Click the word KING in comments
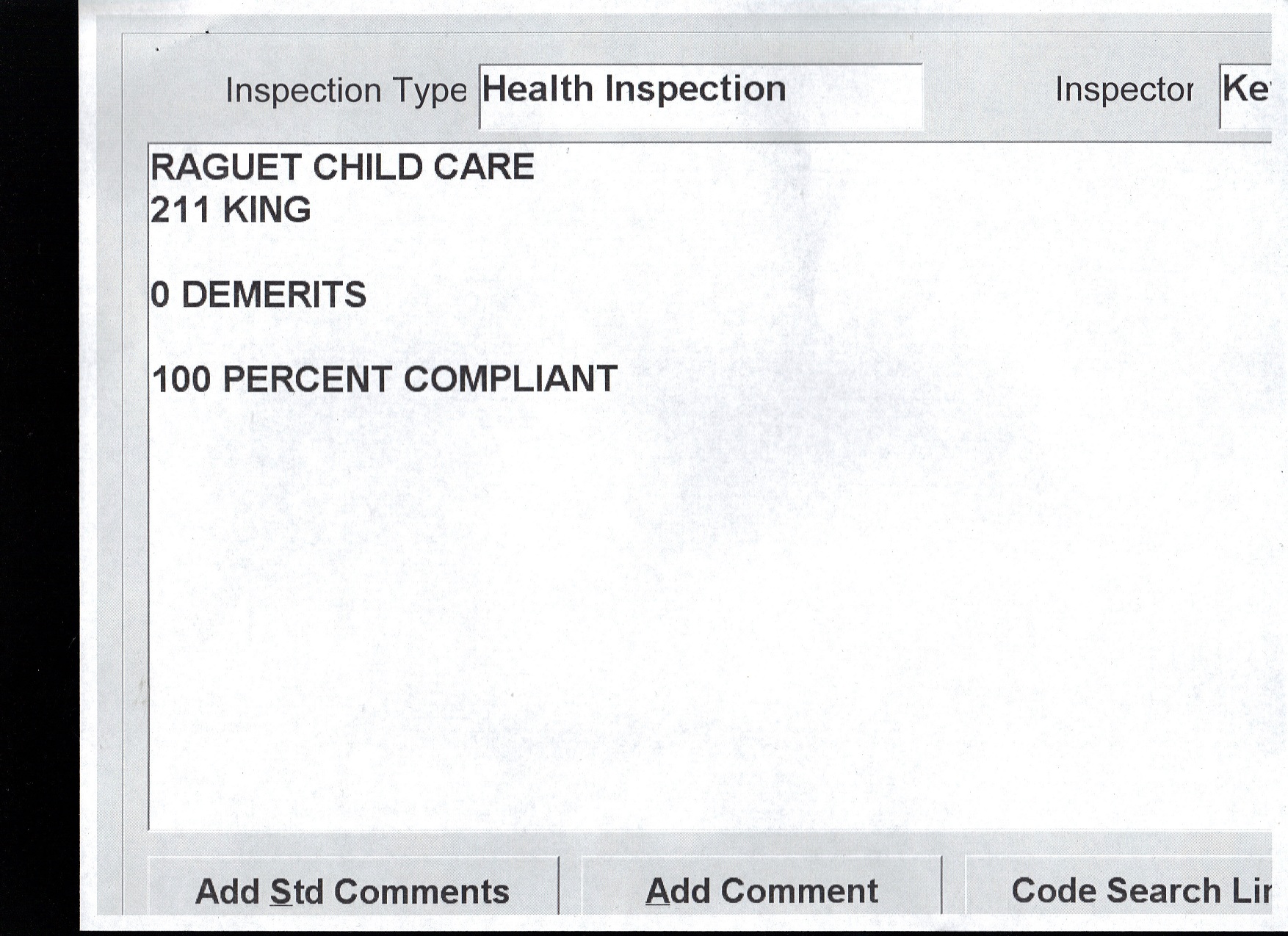Screen dimensions: 1288x936 pos(267,211)
